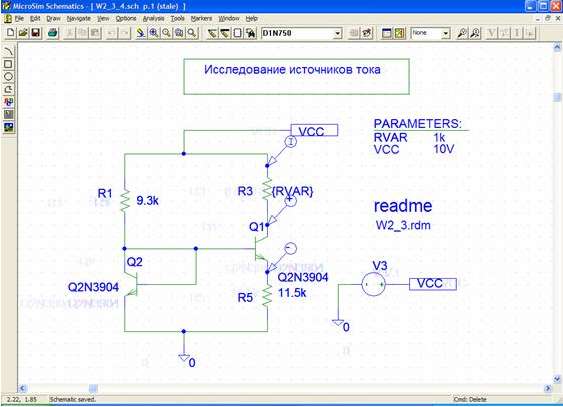Zoom out with the minus magnifier
The height and width of the screenshot is (407, 563).
coord(166,33)
